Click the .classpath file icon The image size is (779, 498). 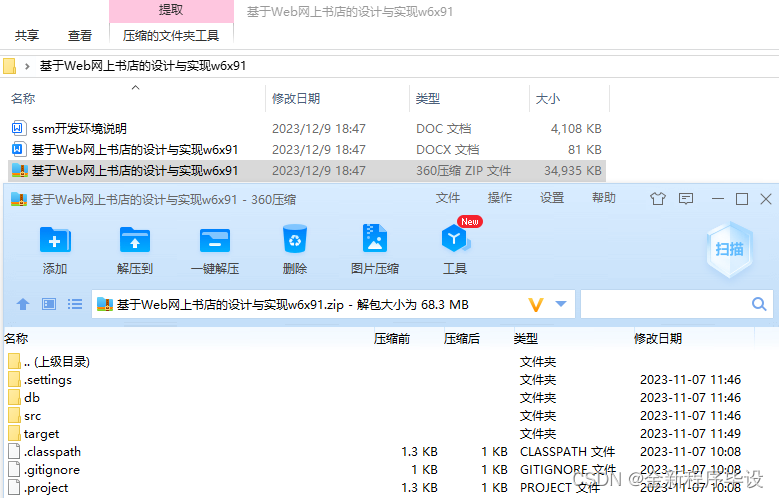click(14, 451)
